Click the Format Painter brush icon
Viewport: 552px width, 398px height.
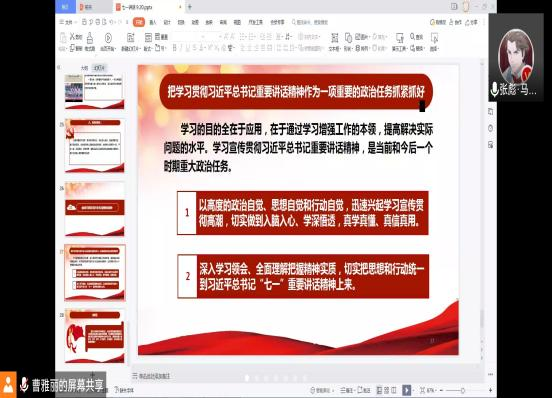pos(90,38)
